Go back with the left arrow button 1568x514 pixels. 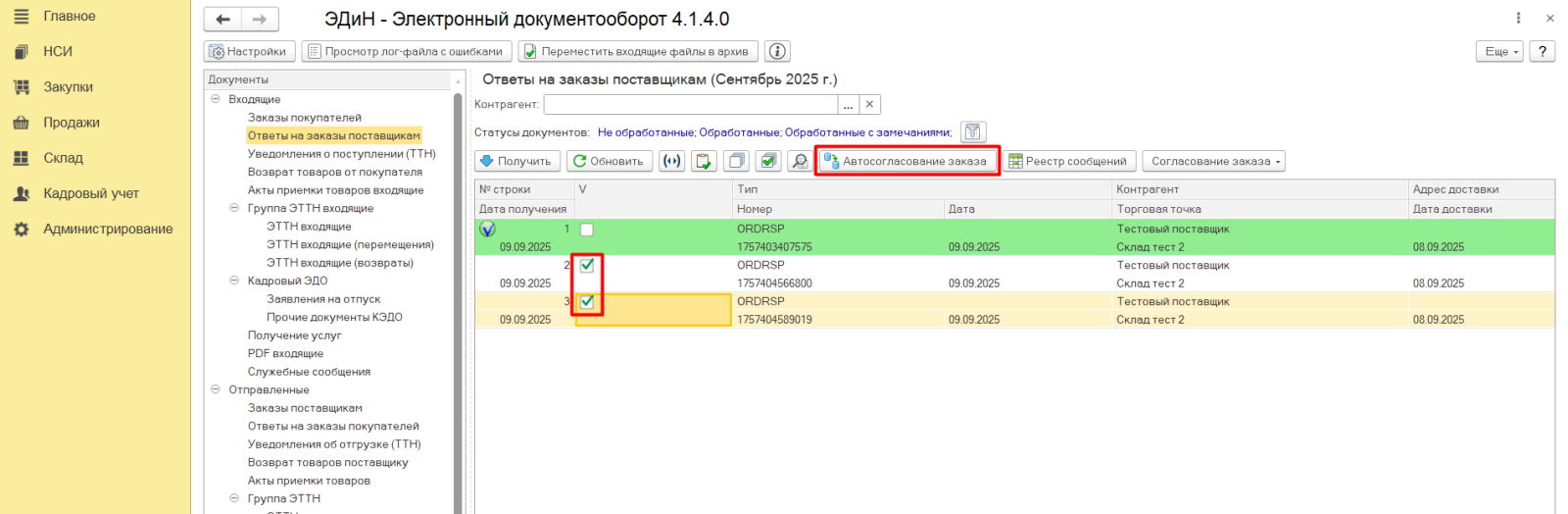(223, 20)
